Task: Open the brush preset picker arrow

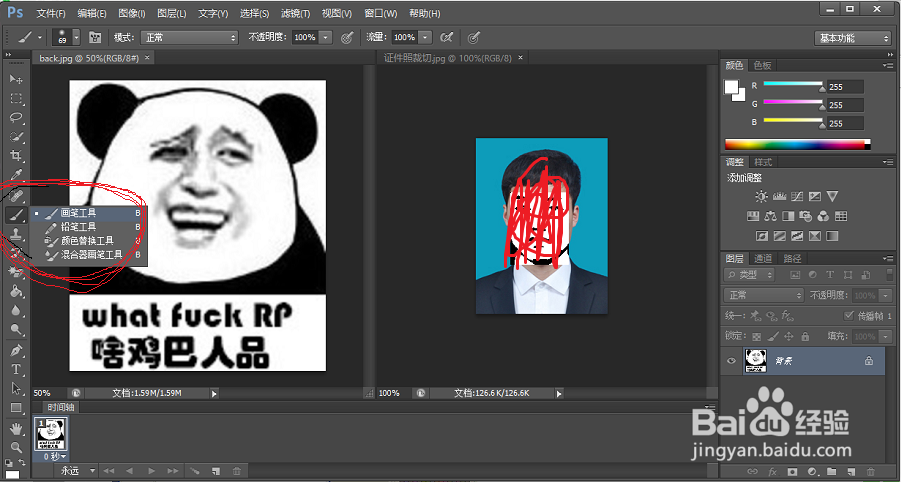Action: point(76,38)
